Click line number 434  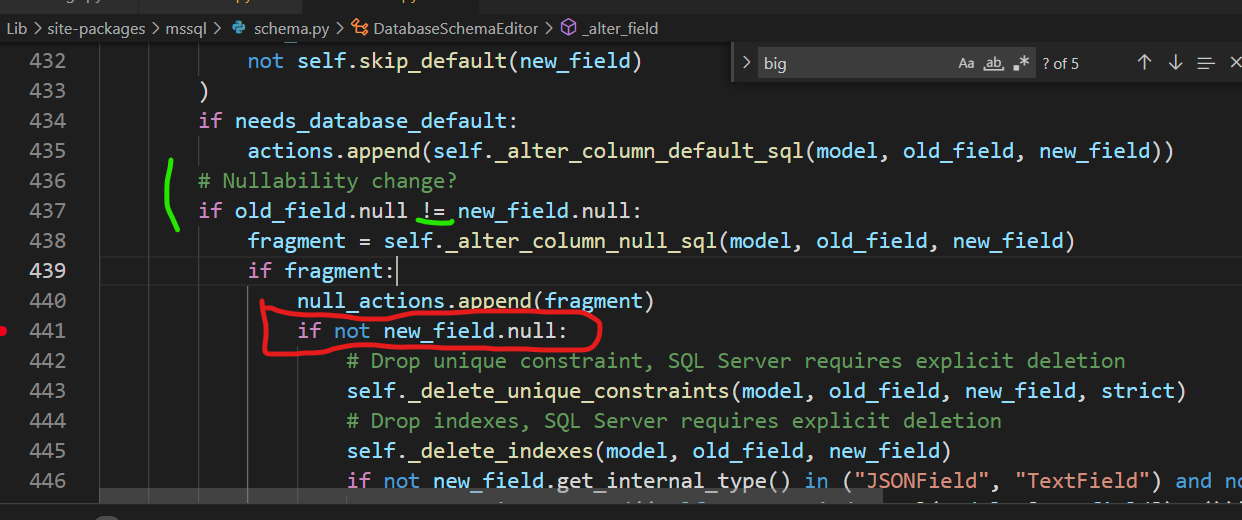47,121
